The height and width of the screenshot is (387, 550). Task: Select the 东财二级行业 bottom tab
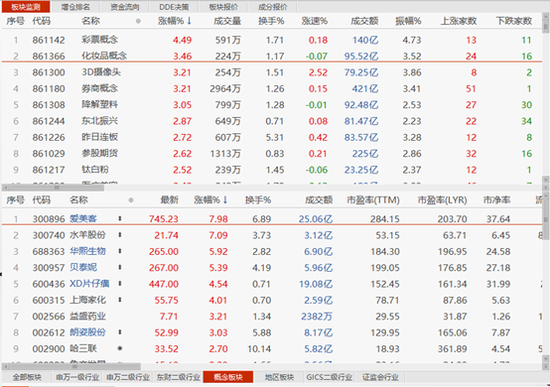pos(178,377)
